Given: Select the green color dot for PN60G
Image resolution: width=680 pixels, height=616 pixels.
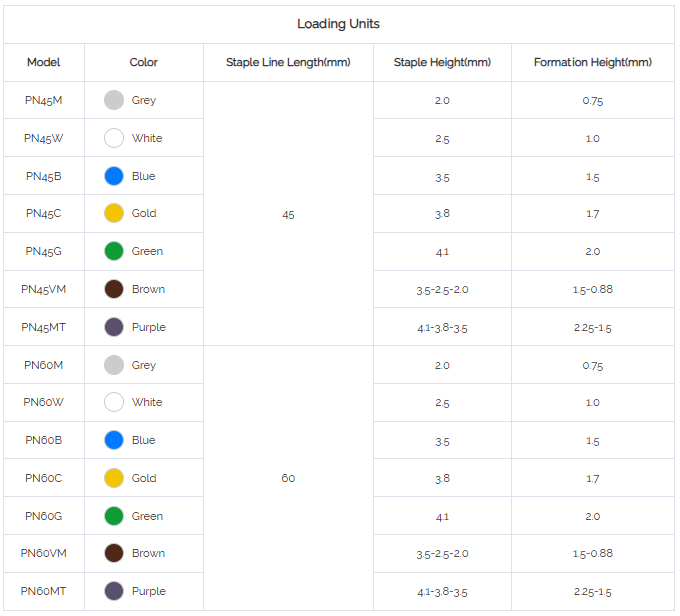Looking at the screenshot, I should click(x=114, y=516).
